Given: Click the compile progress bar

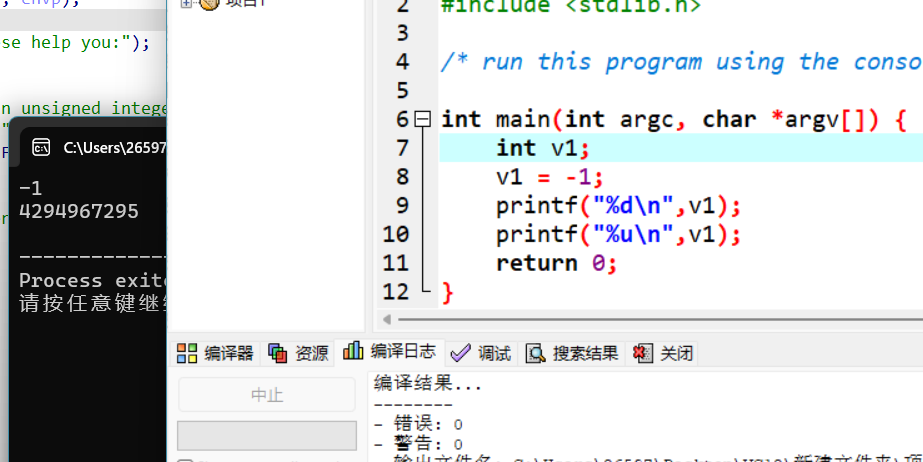Looking at the screenshot, I should [x=267, y=435].
